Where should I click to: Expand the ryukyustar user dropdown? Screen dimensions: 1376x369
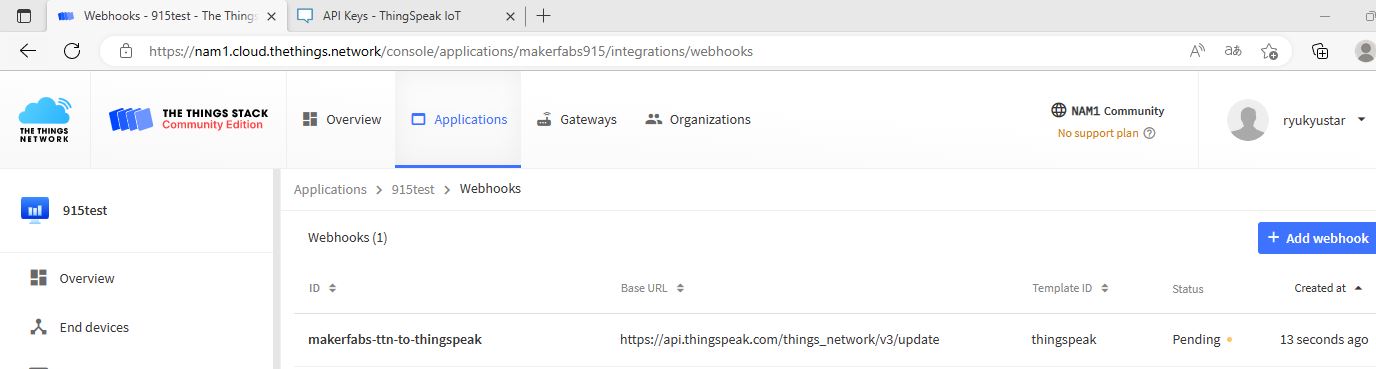pyautogui.click(x=1362, y=120)
